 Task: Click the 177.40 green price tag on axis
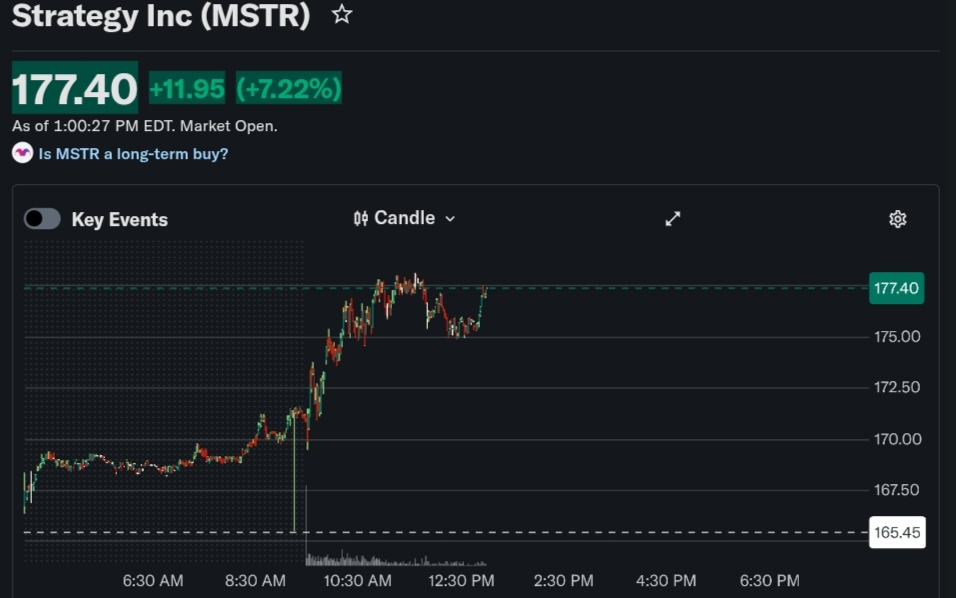896,288
